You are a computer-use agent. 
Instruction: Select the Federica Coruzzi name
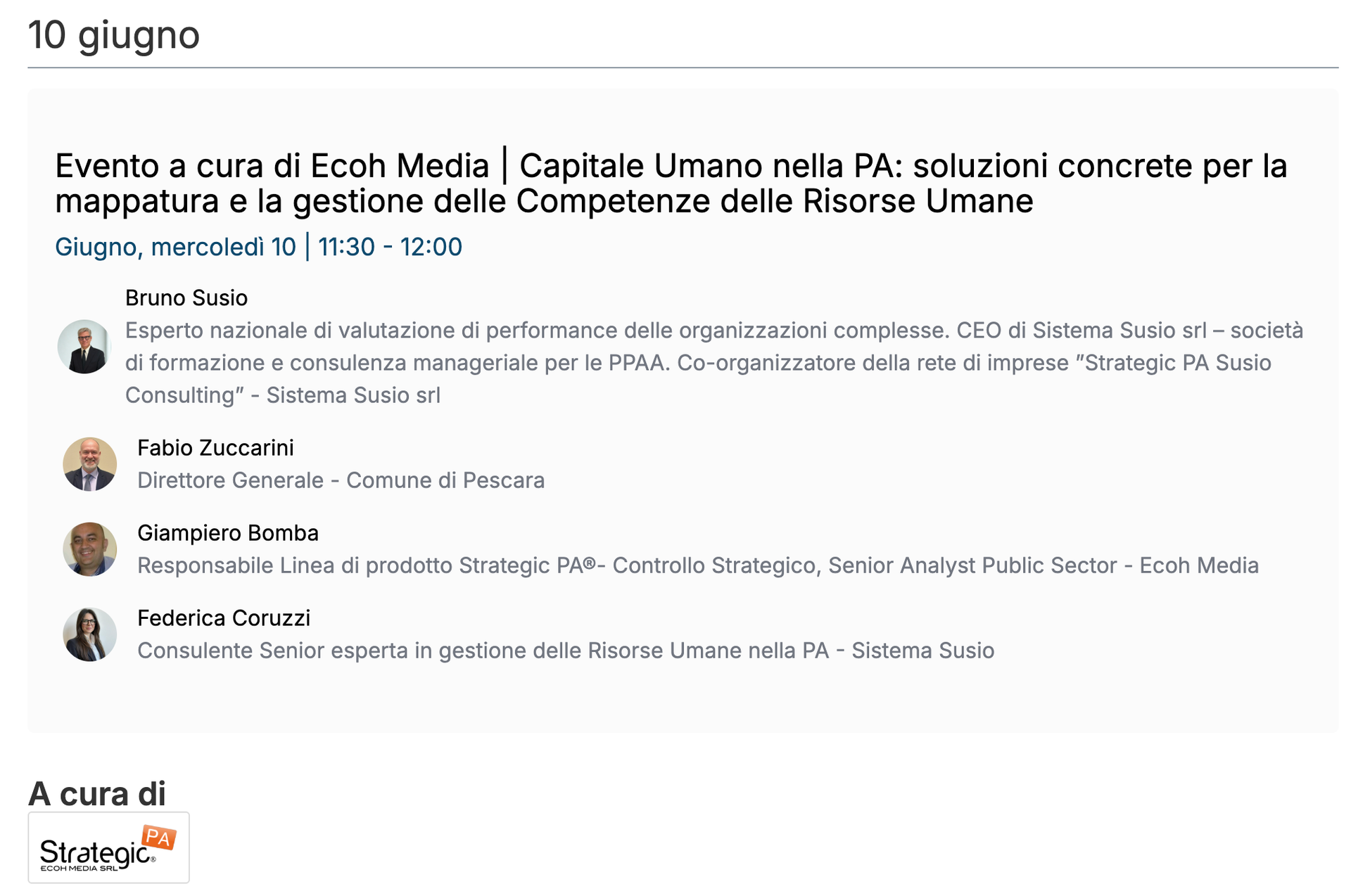pos(224,618)
